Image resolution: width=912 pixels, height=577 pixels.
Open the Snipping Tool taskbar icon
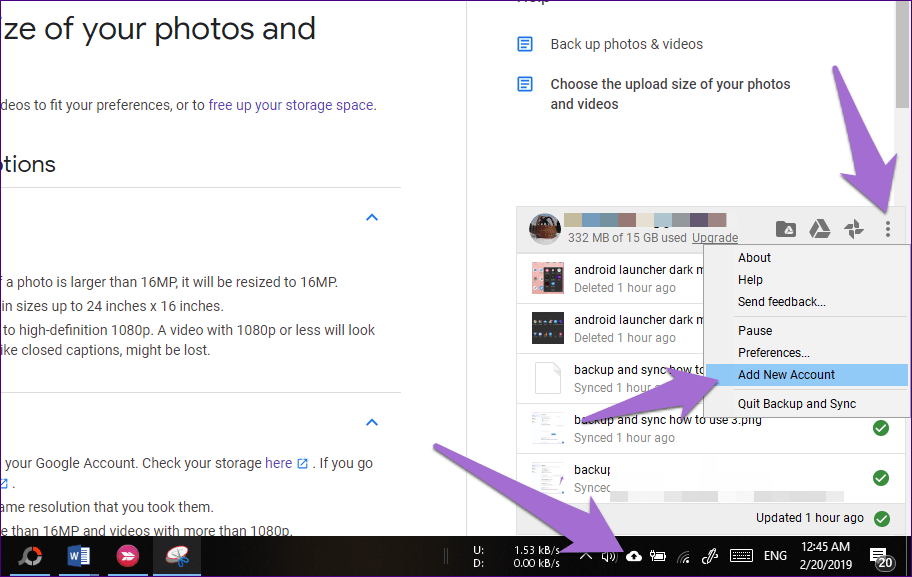[177, 556]
